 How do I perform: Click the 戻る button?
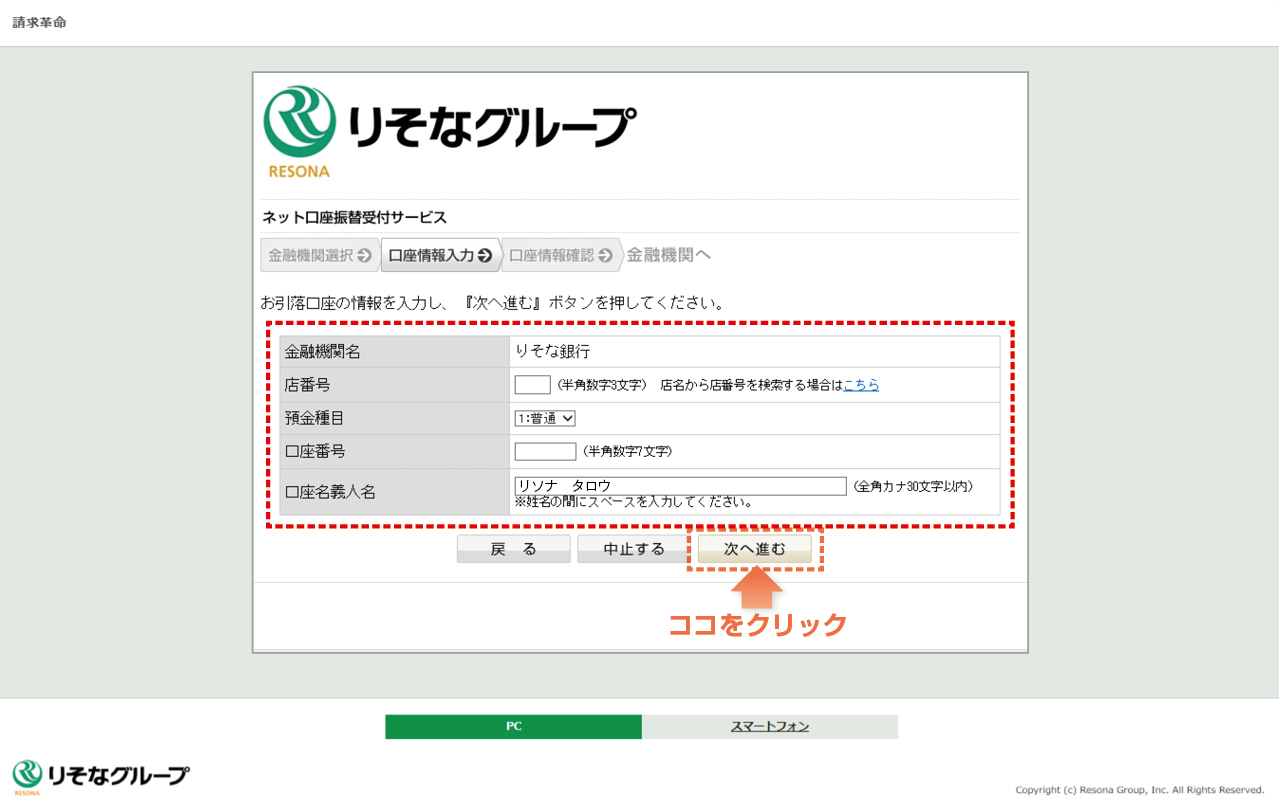(513, 549)
